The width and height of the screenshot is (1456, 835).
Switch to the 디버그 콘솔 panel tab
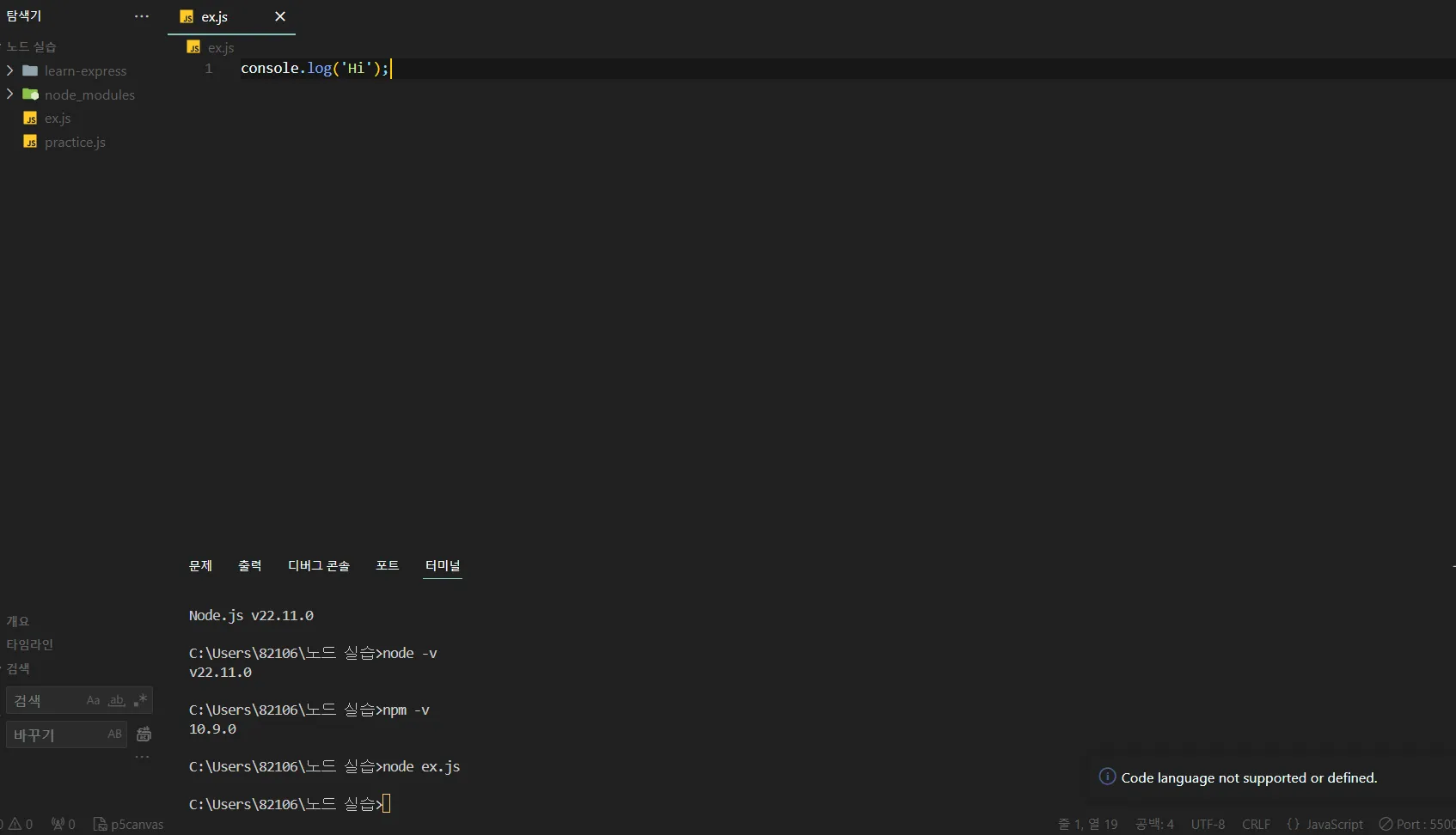pyautogui.click(x=319, y=565)
